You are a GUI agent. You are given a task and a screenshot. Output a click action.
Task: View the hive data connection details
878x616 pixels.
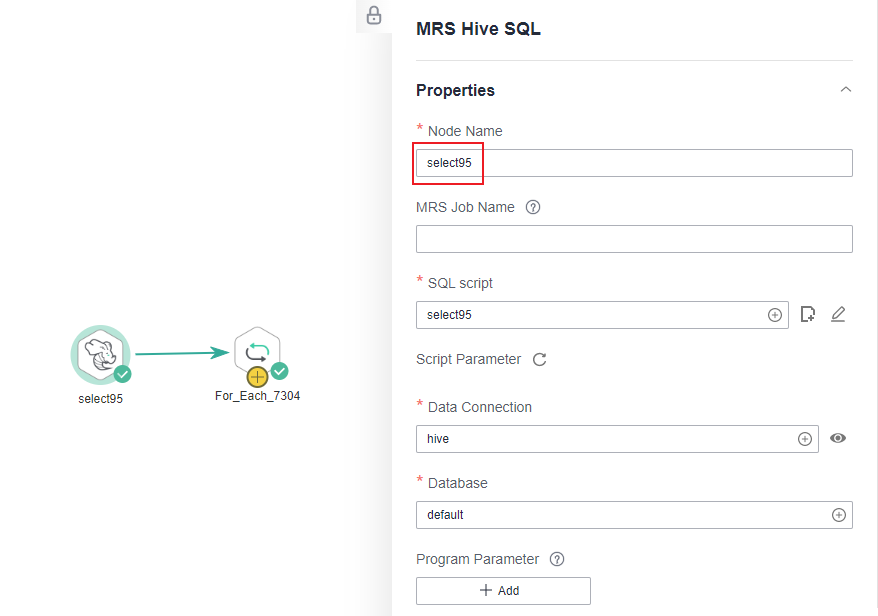click(x=838, y=438)
